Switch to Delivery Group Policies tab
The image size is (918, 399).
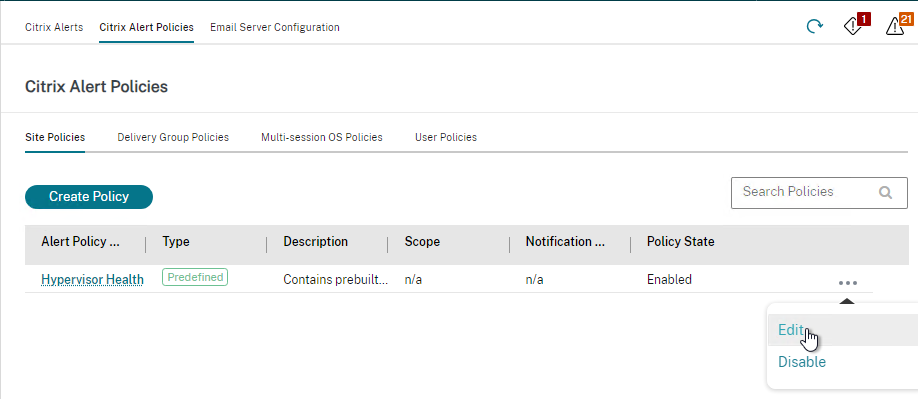point(173,137)
